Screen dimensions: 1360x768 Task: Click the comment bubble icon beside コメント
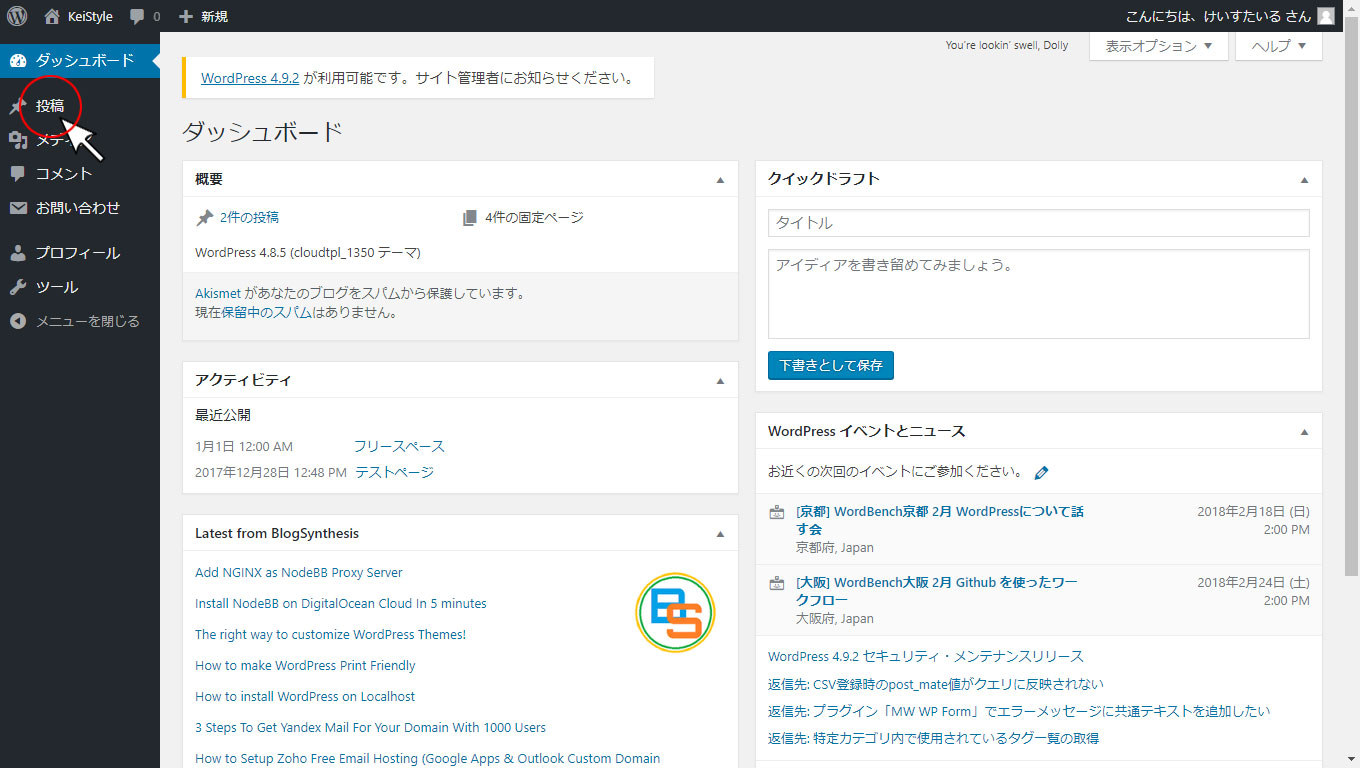tap(18, 174)
